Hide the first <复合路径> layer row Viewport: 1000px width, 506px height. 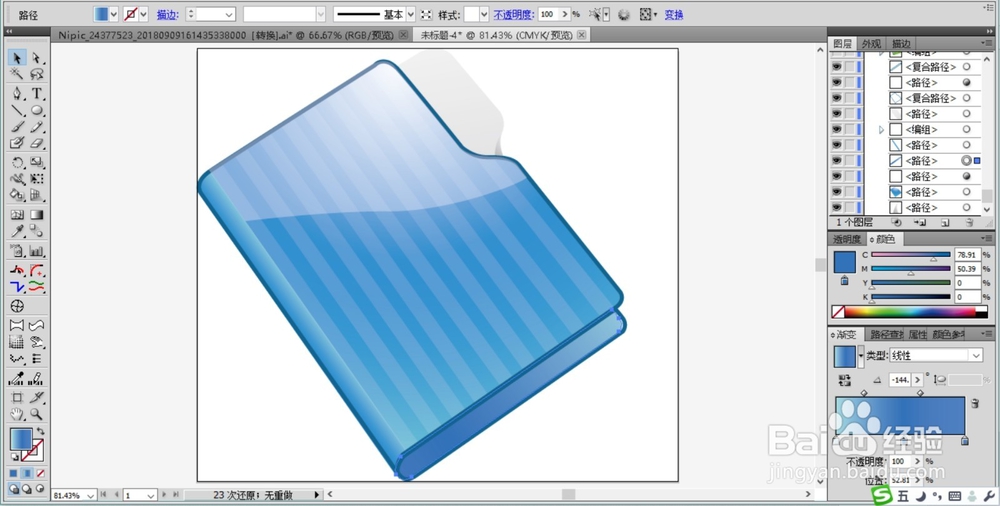836,67
